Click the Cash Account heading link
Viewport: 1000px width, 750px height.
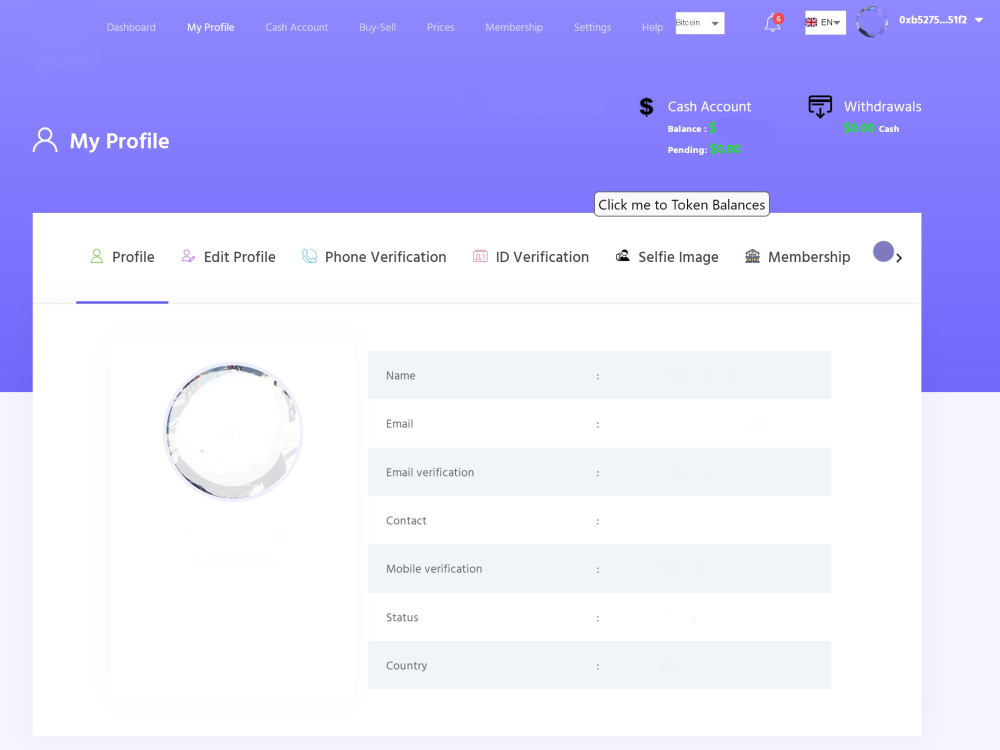click(x=709, y=107)
